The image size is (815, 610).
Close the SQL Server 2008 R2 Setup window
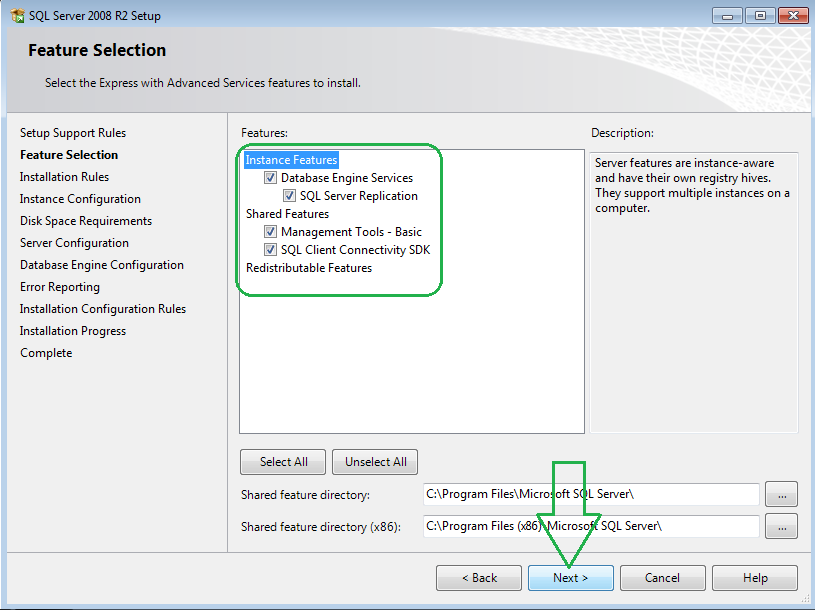[793, 16]
